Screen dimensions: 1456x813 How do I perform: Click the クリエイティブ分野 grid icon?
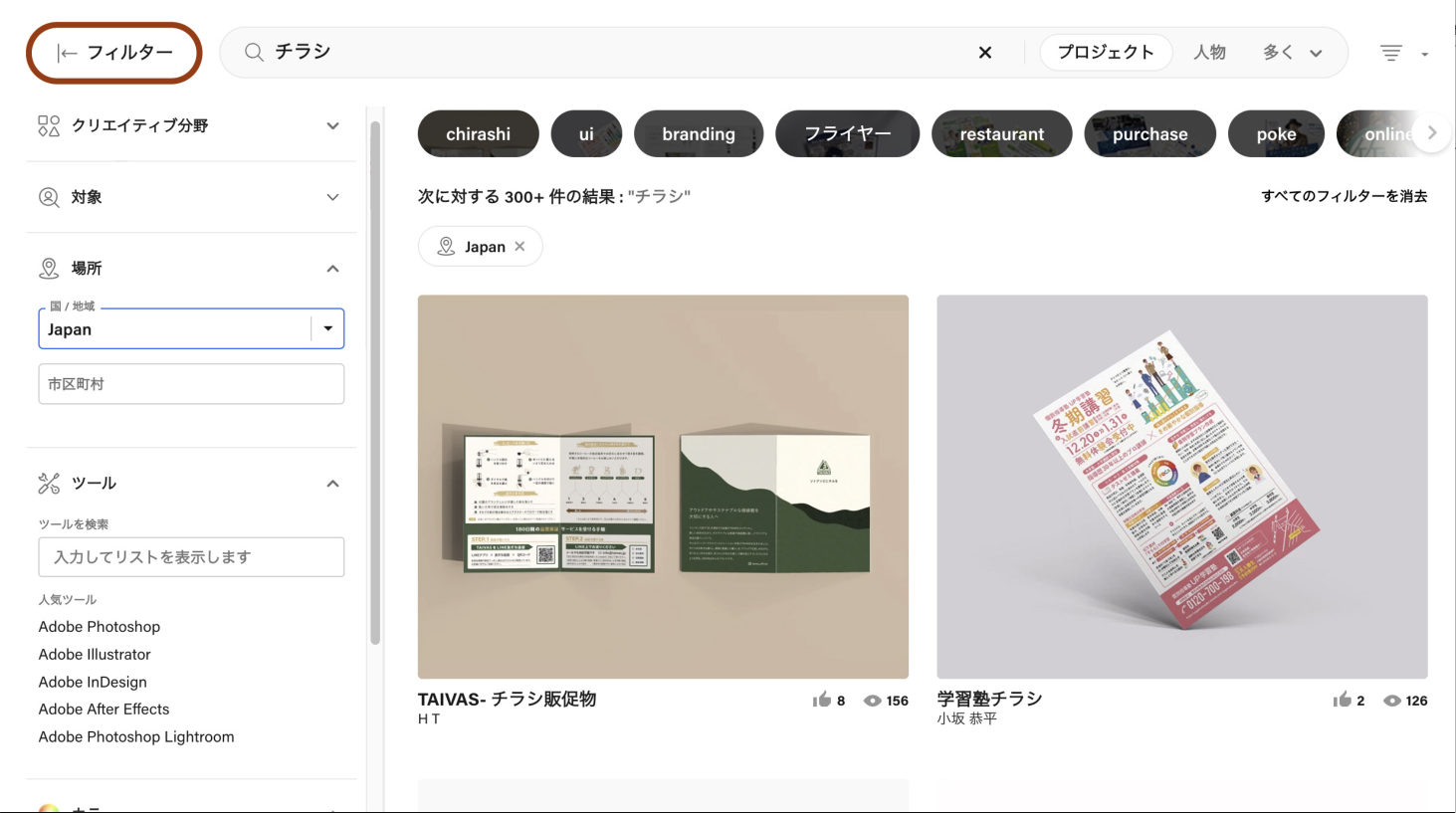[48, 125]
